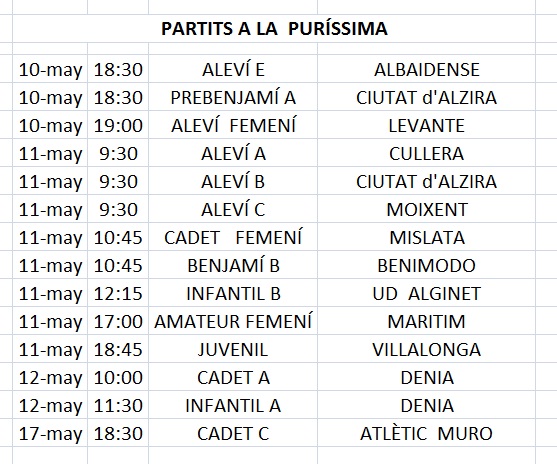Select the AMATEUR FEMENÍ cell
This screenshot has height=464, width=557.
[x=233, y=322]
